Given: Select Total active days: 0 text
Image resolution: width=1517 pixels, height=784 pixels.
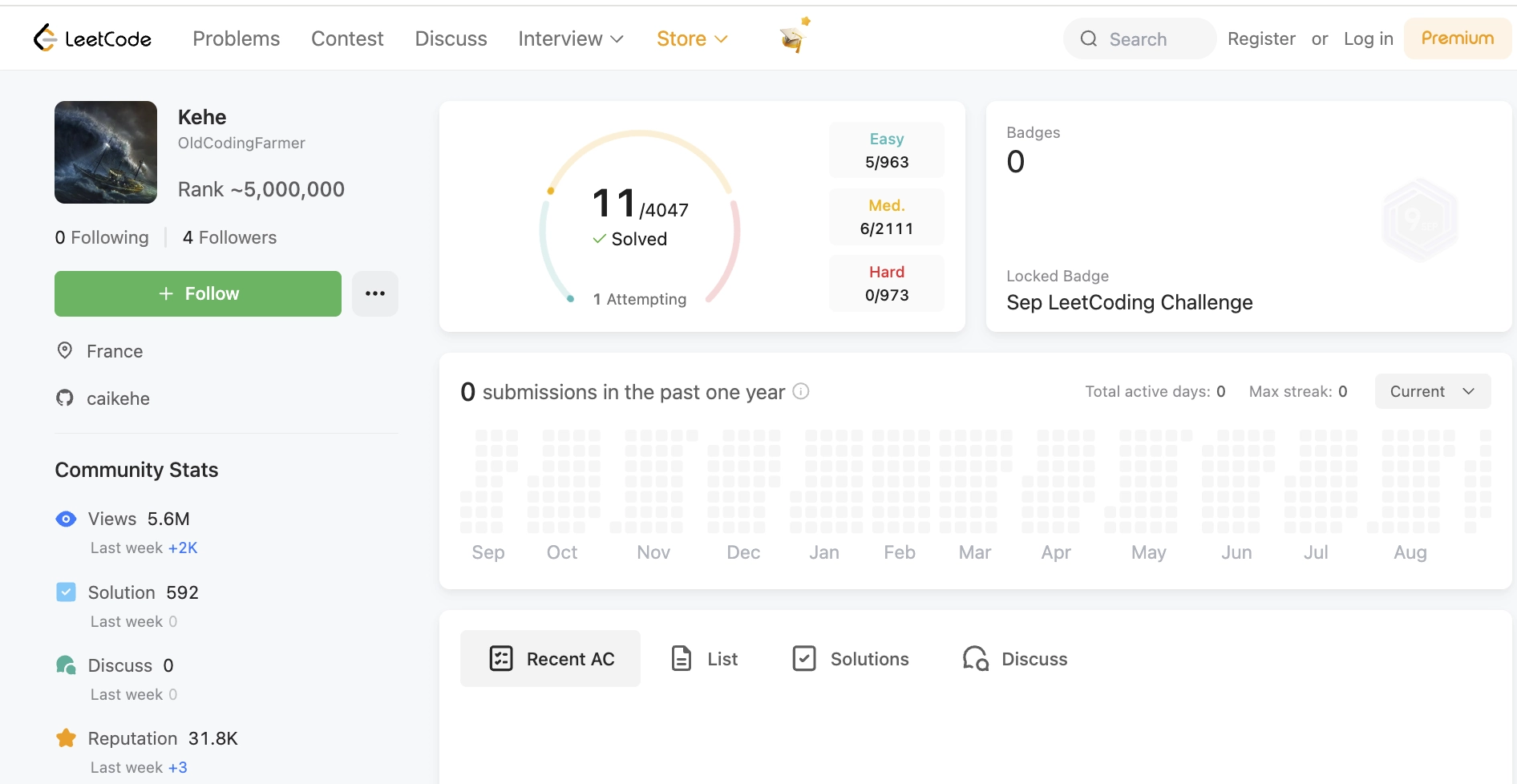Looking at the screenshot, I should 1155,391.
